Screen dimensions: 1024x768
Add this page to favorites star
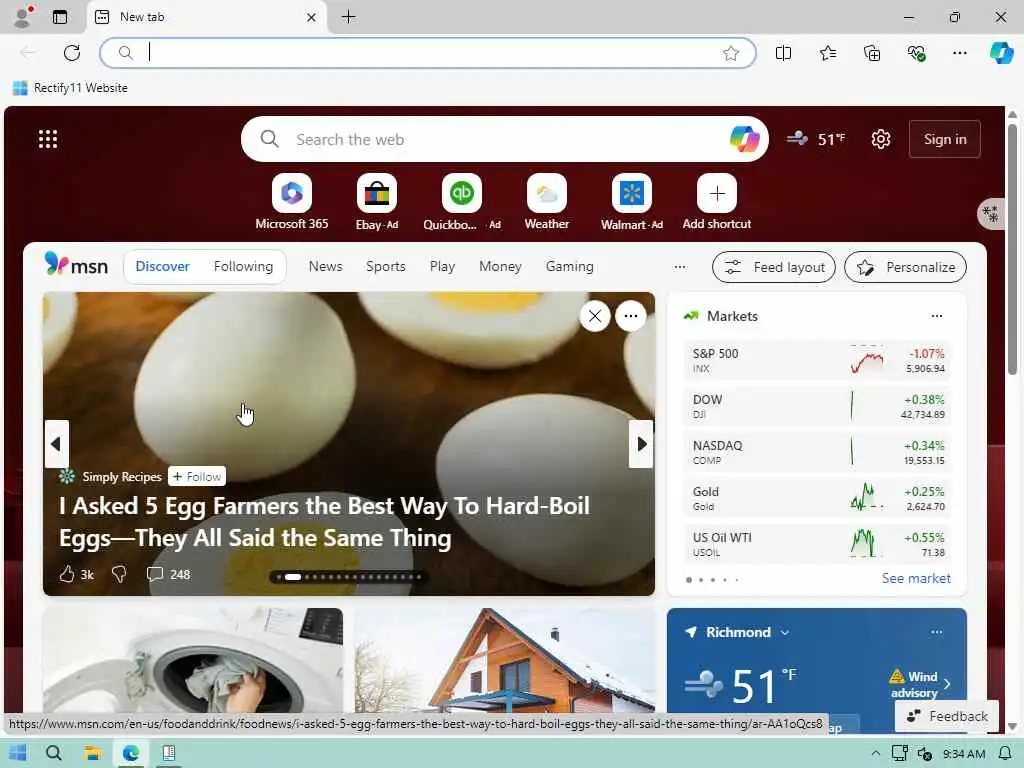pos(731,53)
